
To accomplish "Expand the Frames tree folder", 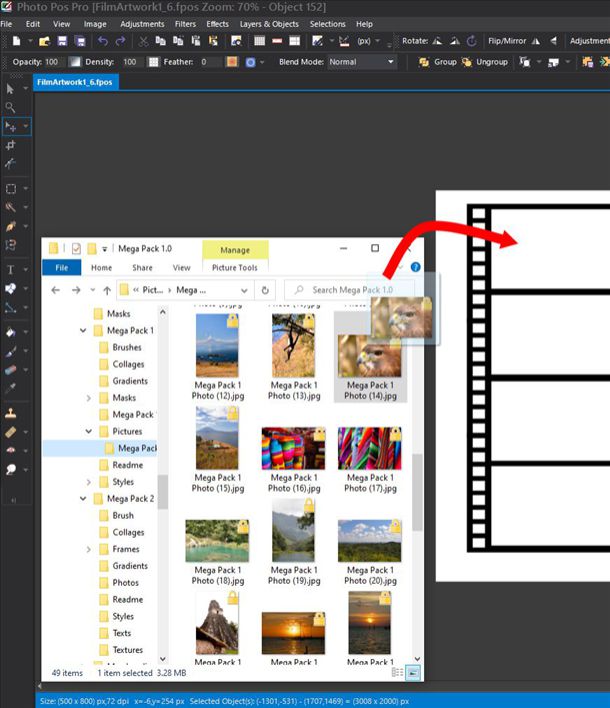I will click(89, 549).
